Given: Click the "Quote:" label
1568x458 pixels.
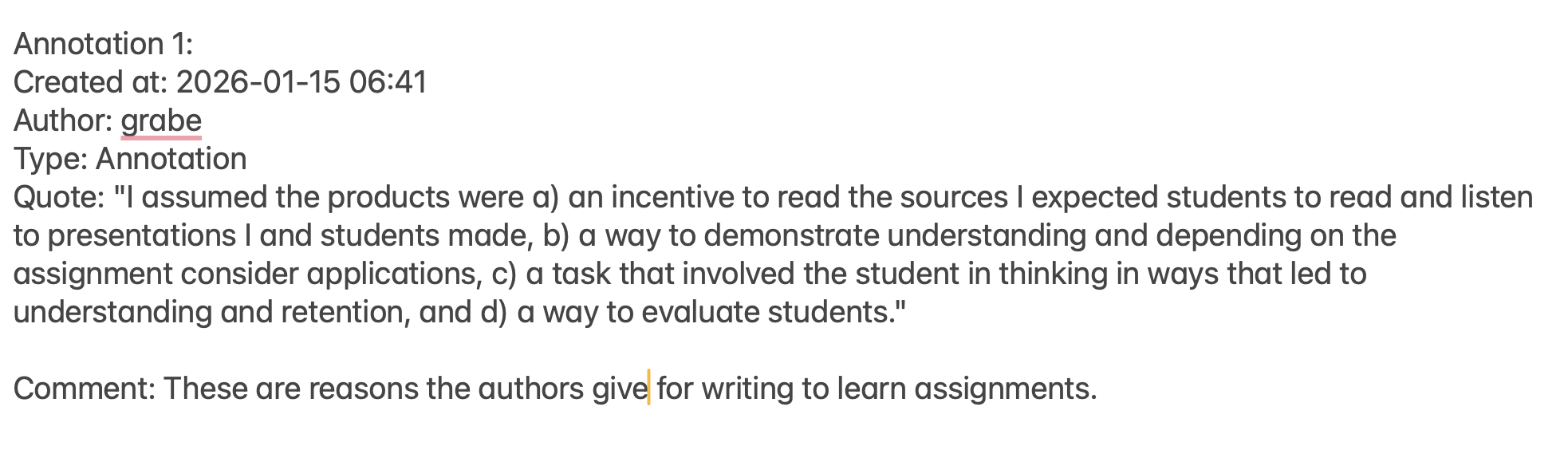Looking at the screenshot, I should pos(59,197).
